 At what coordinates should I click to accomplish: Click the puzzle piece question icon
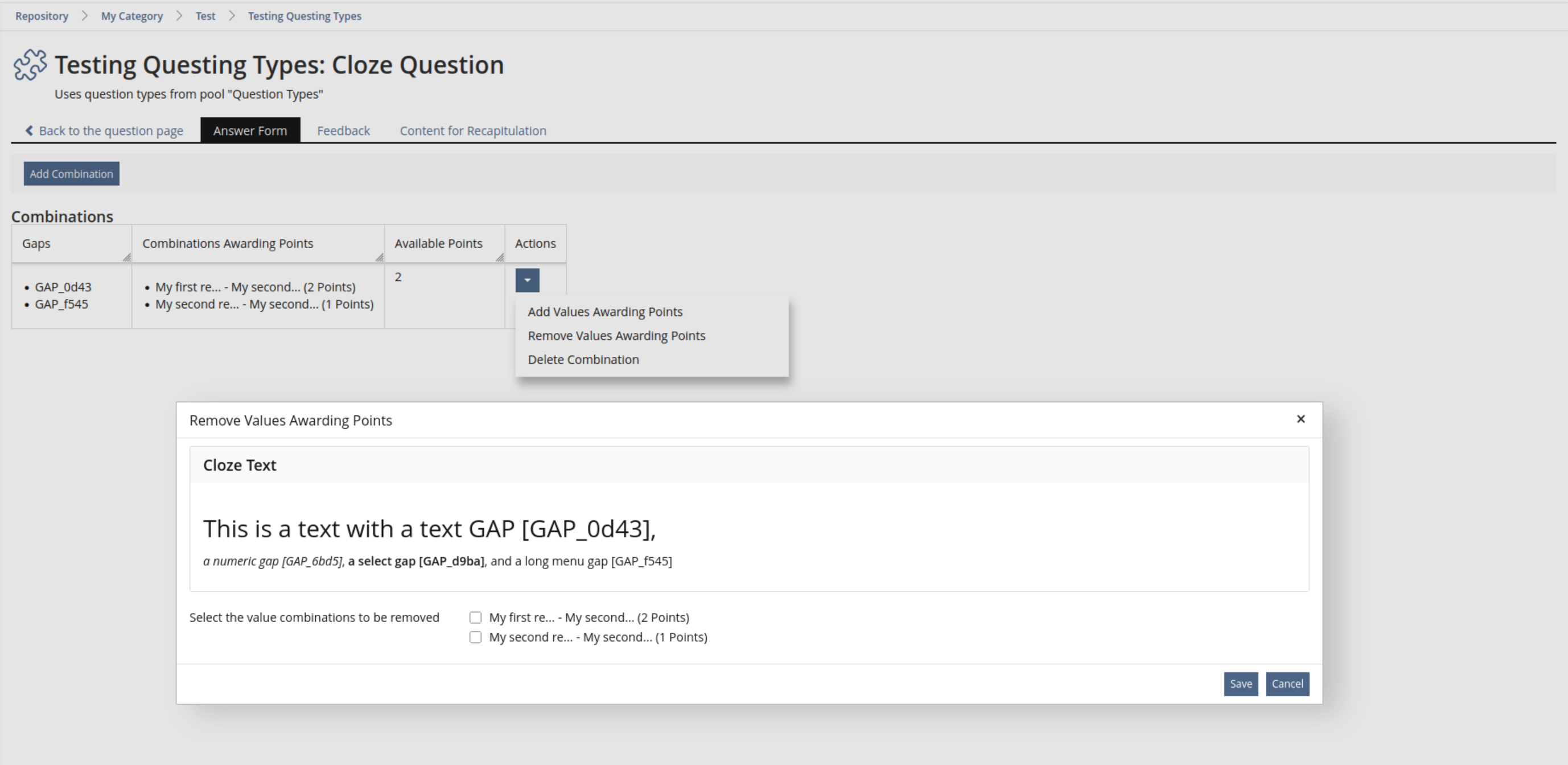click(x=30, y=65)
